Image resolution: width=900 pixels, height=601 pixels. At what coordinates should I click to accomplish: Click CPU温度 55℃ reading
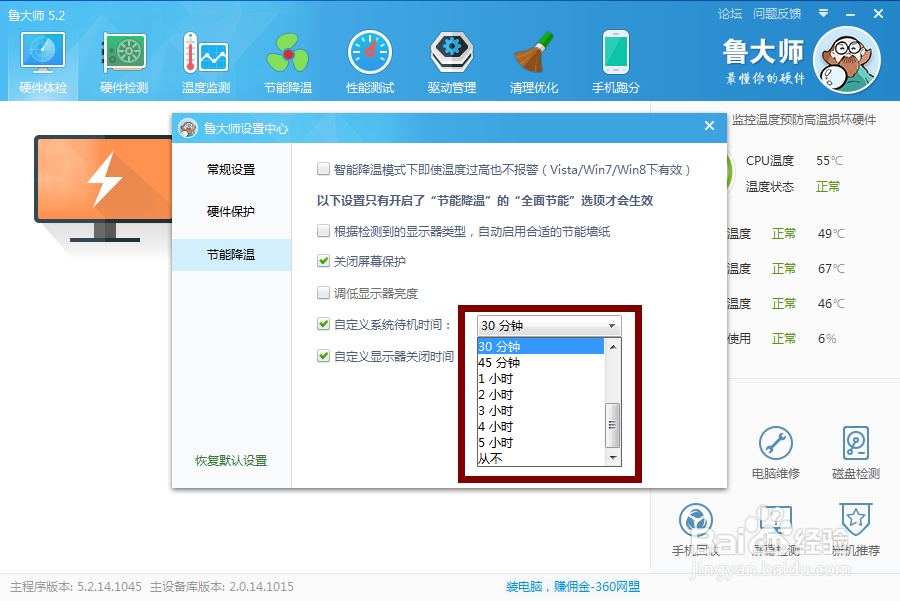[x=794, y=161]
